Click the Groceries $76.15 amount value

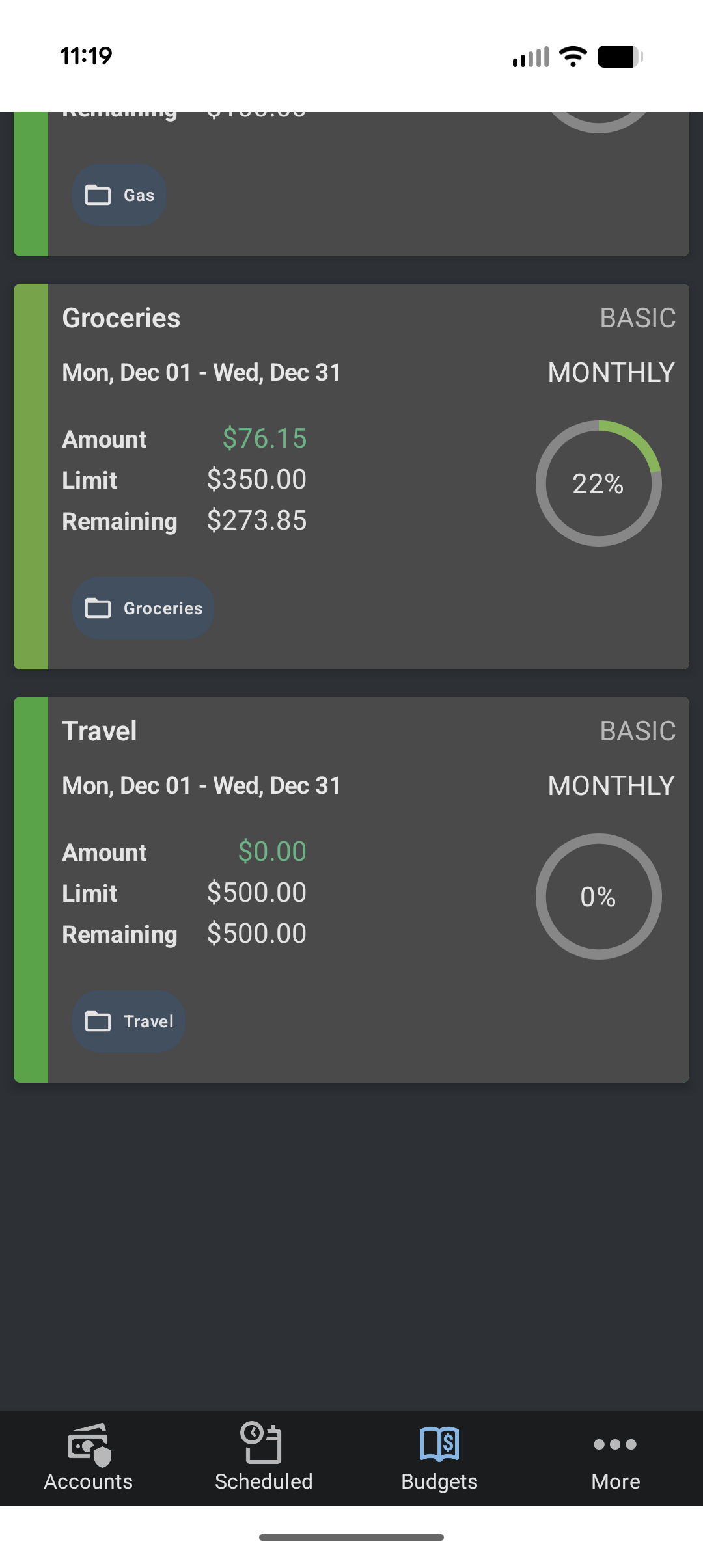pos(264,439)
